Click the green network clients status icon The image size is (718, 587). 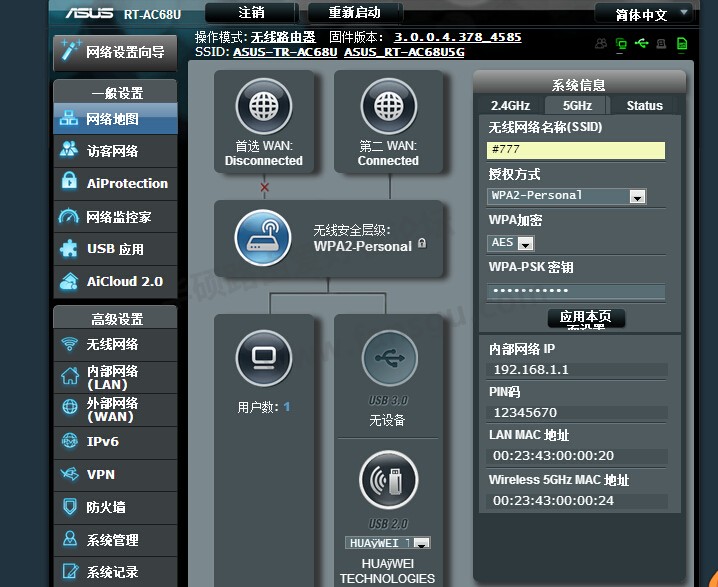(621, 43)
